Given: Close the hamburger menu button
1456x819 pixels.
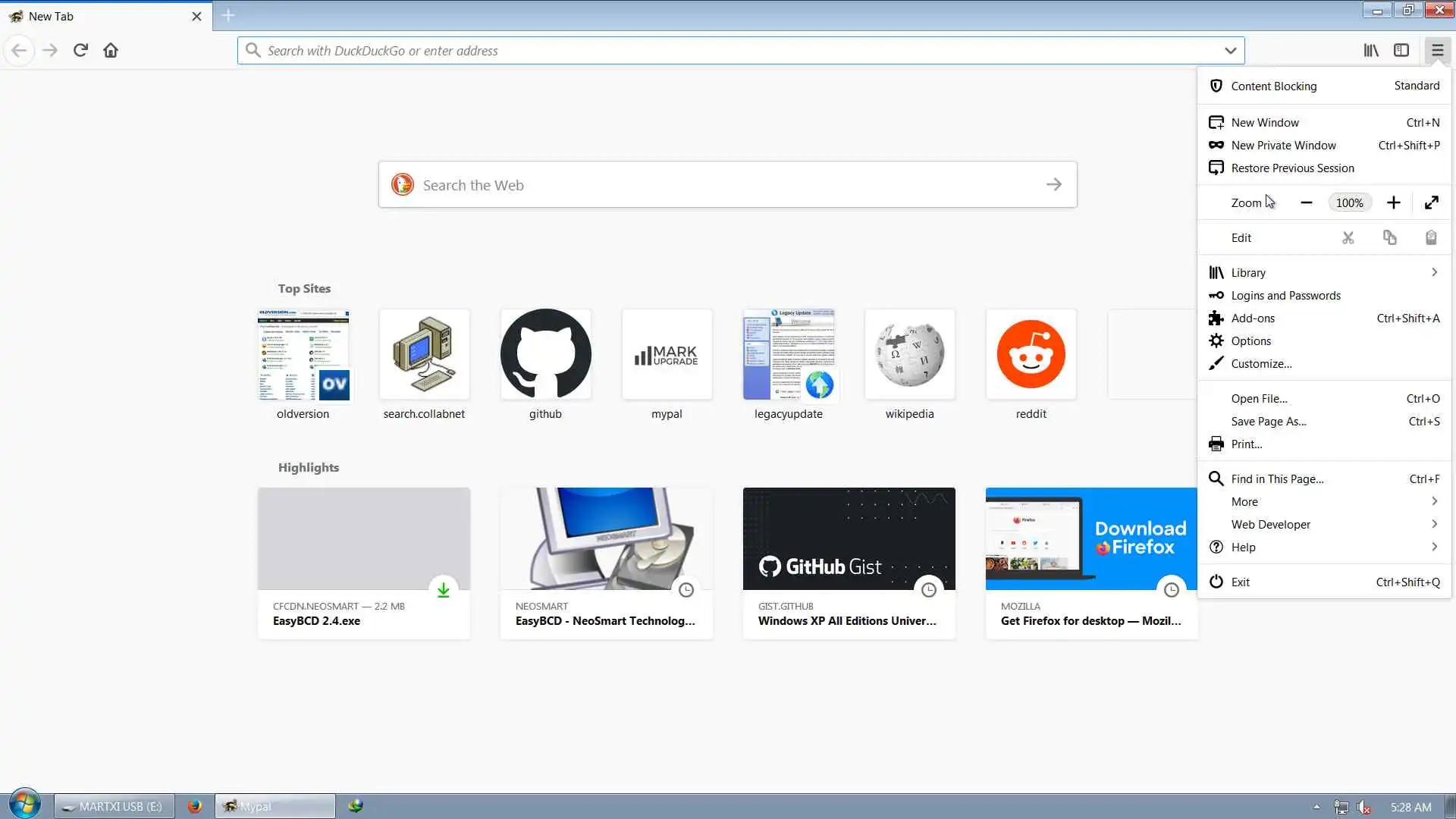Looking at the screenshot, I should click(x=1437, y=50).
